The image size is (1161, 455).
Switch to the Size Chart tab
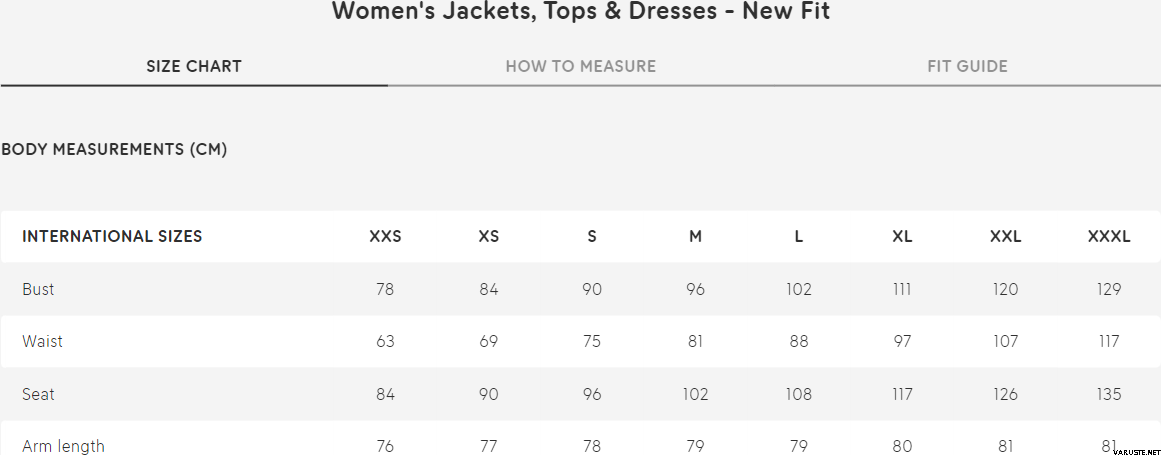[194, 67]
